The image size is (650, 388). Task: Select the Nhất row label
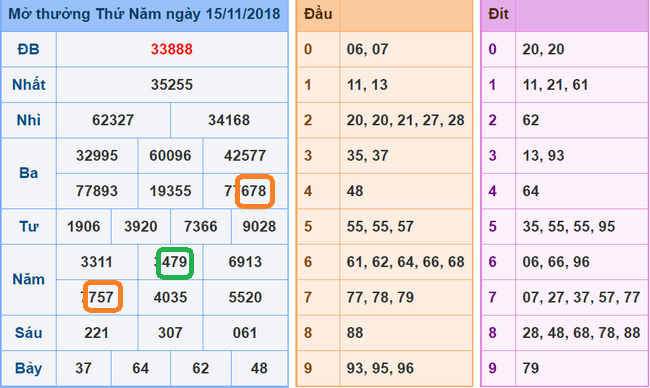point(29,85)
